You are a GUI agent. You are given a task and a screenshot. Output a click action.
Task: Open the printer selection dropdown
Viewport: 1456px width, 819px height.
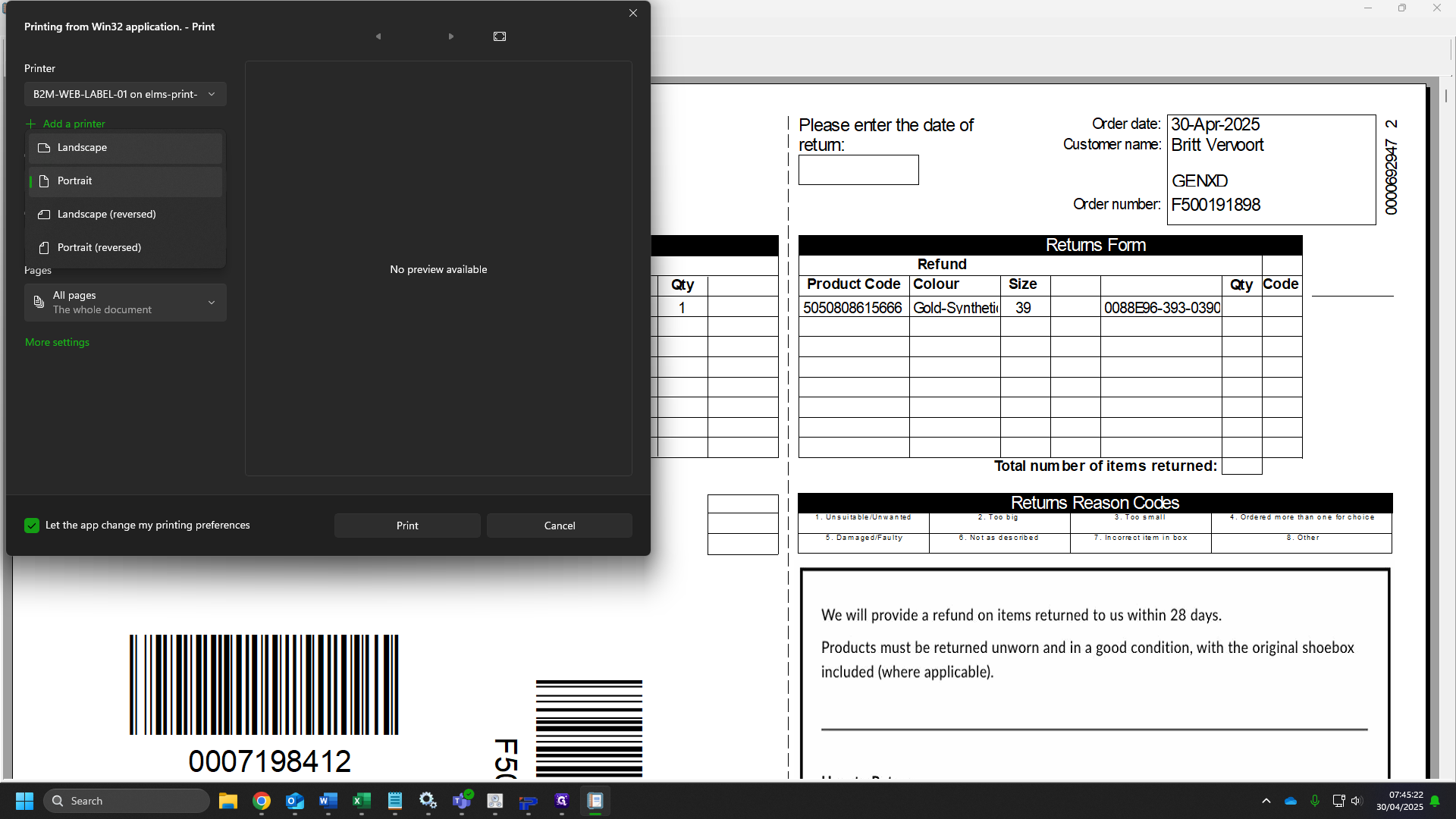tap(125, 94)
